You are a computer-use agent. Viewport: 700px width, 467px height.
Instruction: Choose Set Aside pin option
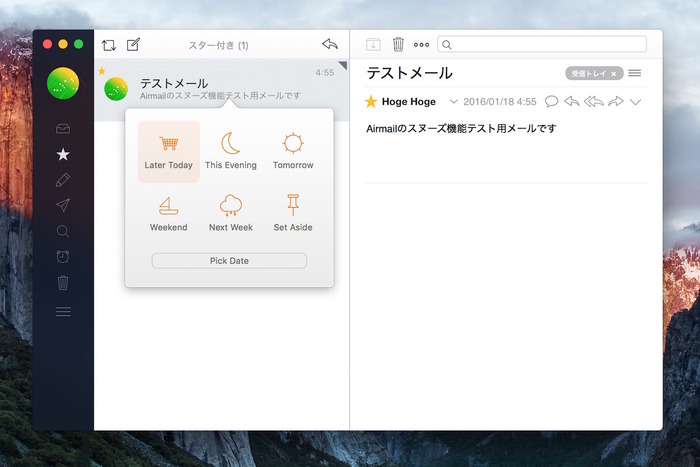coord(293,214)
